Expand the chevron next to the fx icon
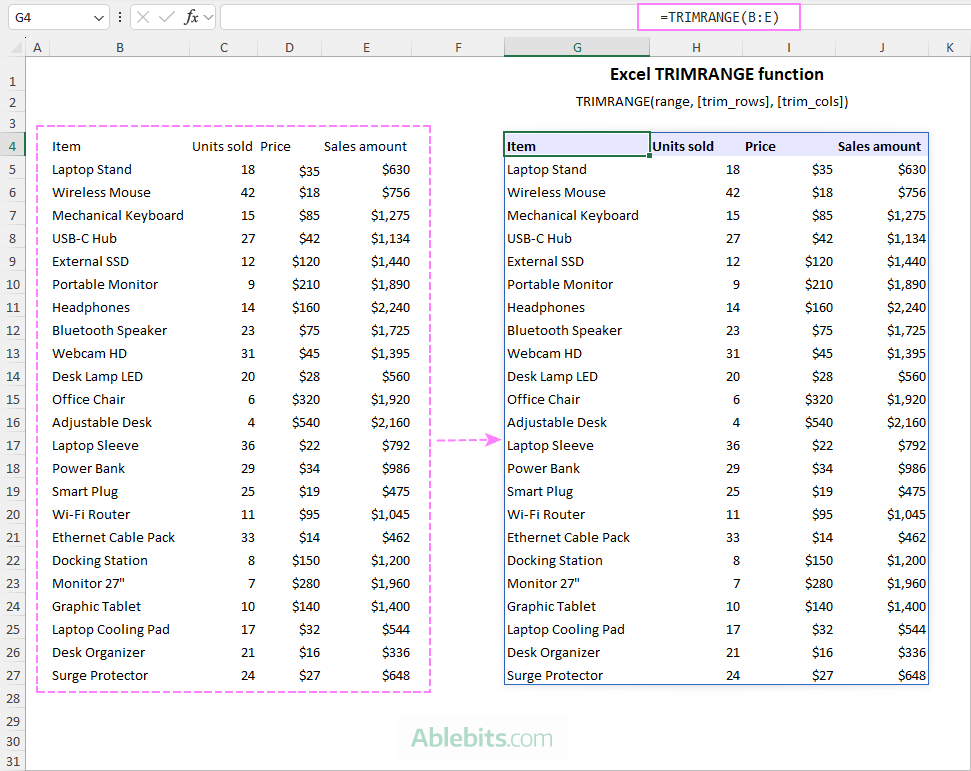This screenshot has height=771, width=971. point(208,18)
